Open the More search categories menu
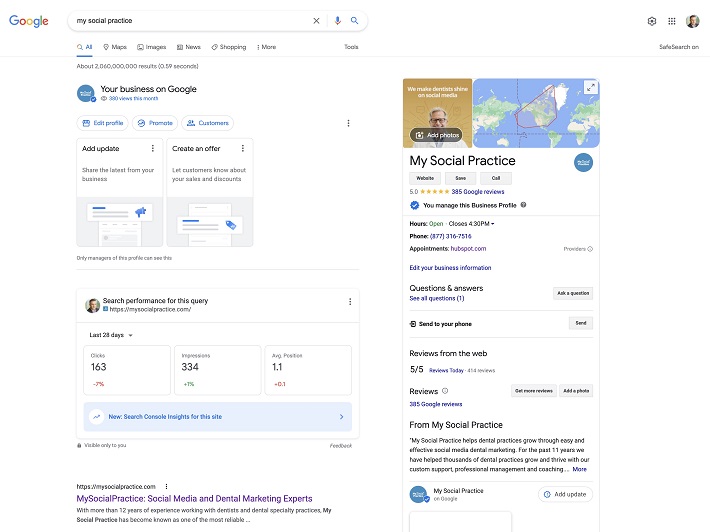Image resolution: width=710 pixels, height=532 pixels. [266, 47]
